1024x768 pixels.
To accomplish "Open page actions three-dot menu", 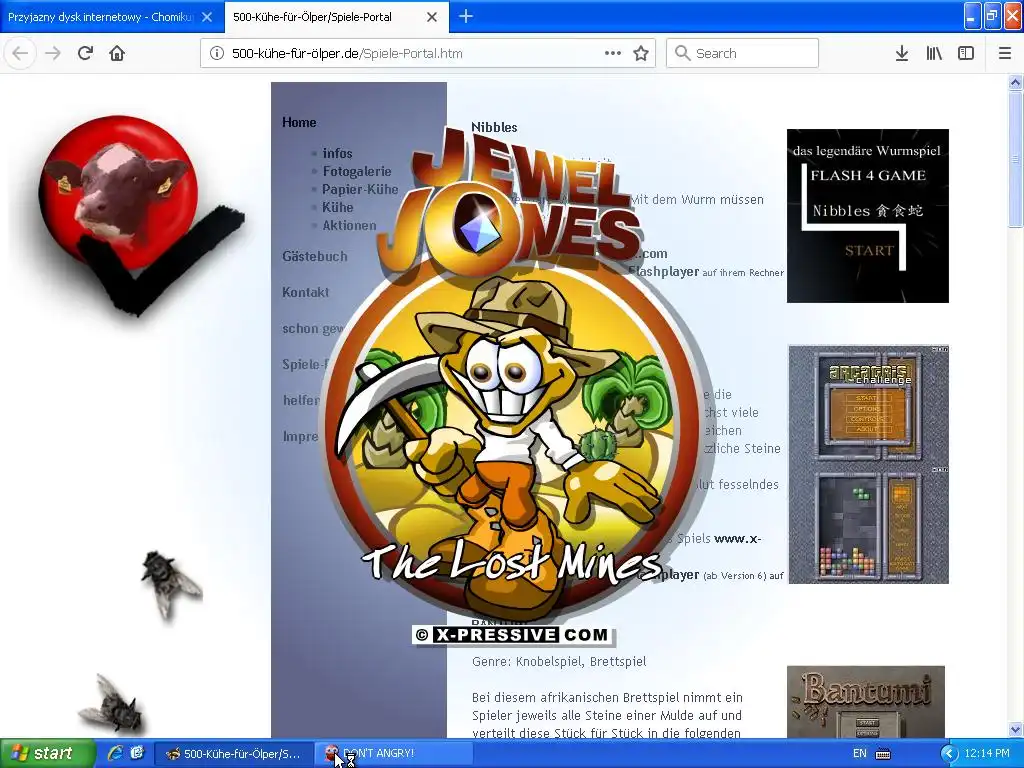I will click(x=613, y=54).
